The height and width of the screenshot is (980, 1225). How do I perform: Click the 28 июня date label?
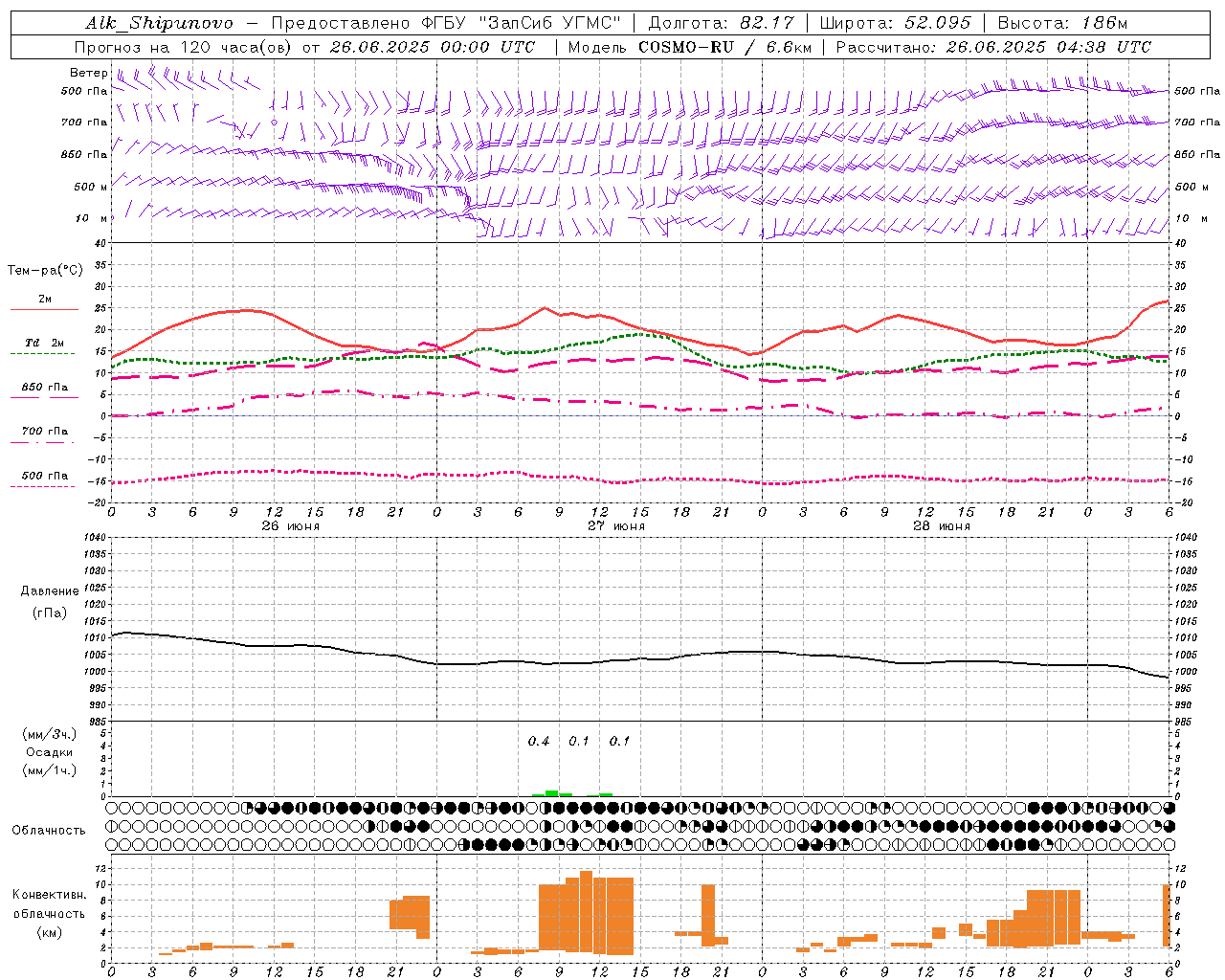(x=941, y=526)
